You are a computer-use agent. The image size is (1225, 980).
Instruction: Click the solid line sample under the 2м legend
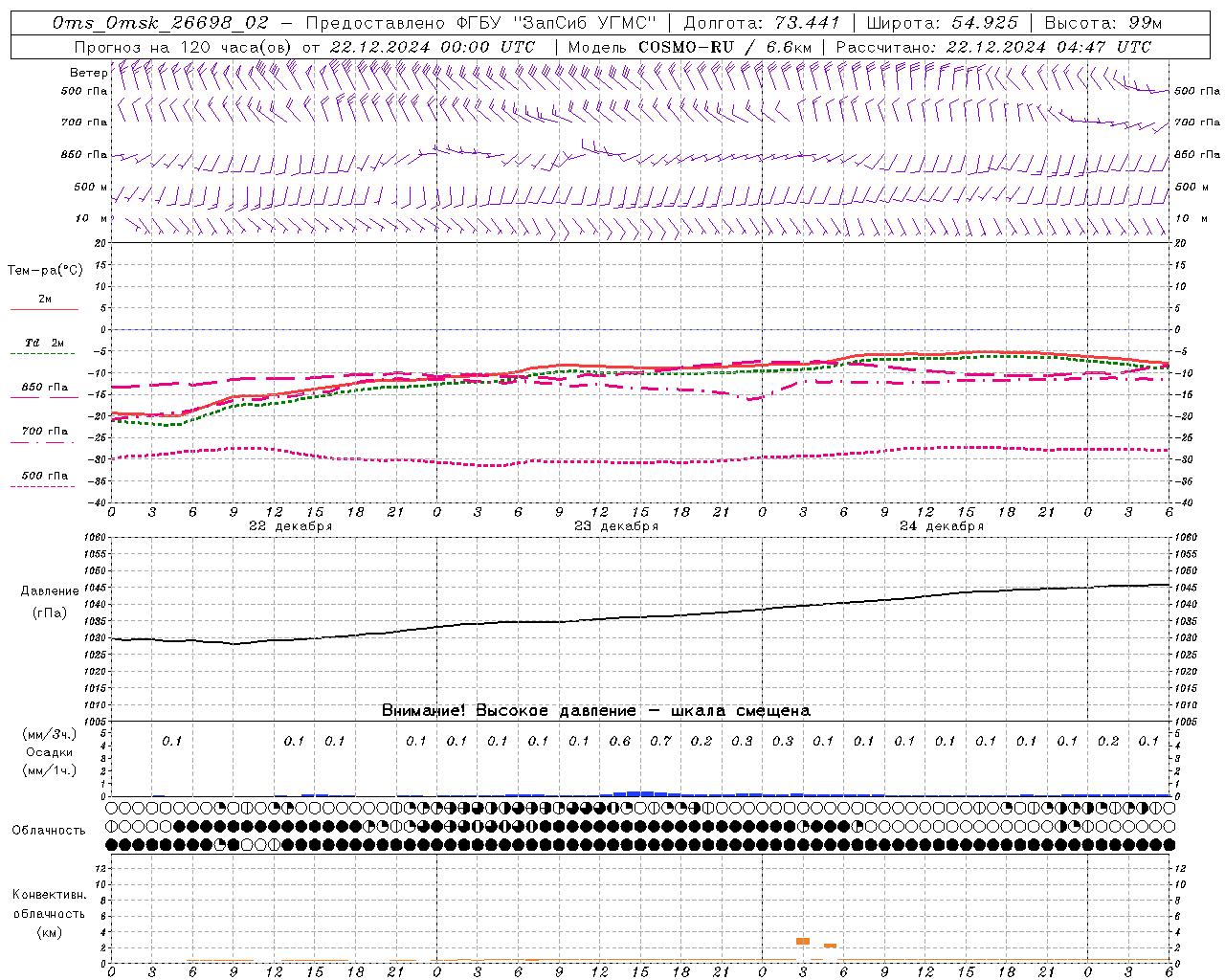pyautogui.click(x=44, y=309)
